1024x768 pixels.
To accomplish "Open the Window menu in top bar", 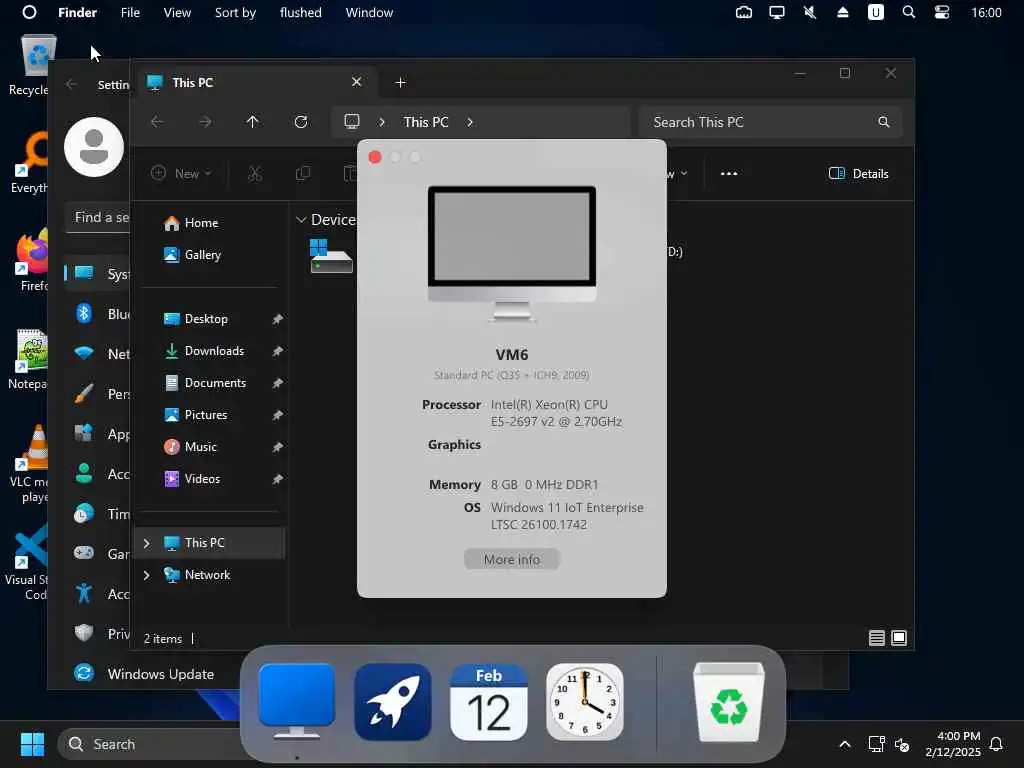I will point(369,12).
